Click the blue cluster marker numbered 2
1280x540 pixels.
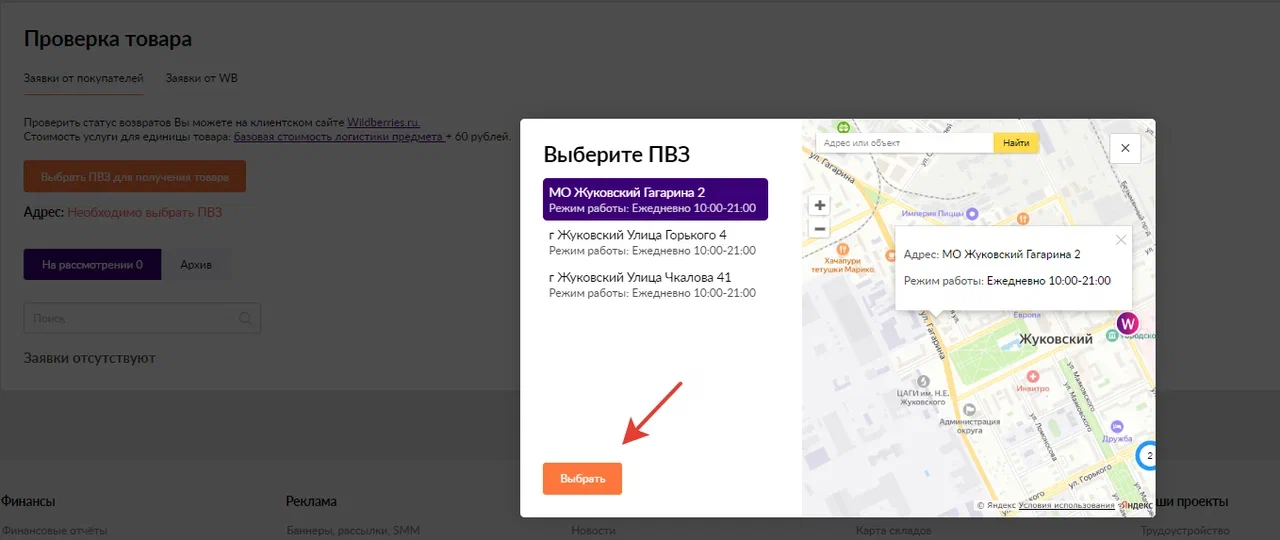[1148, 456]
